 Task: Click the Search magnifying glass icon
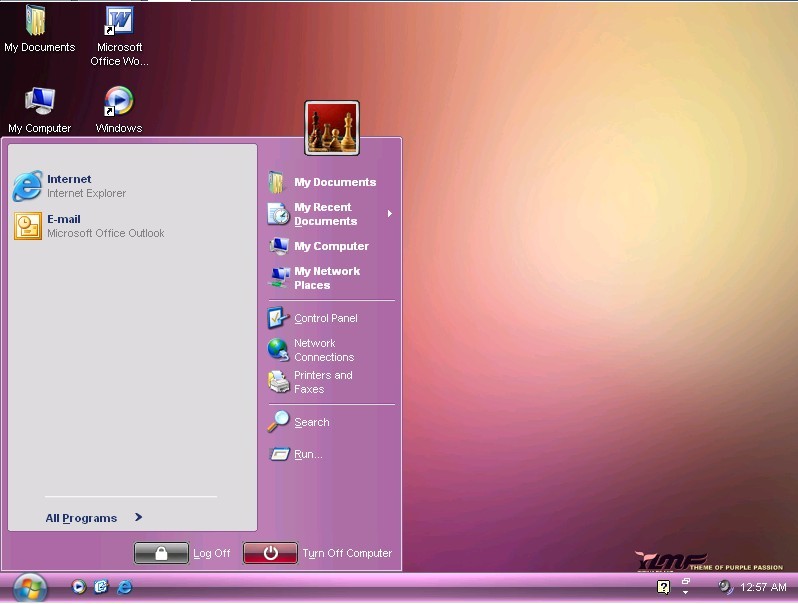pyautogui.click(x=278, y=422)
